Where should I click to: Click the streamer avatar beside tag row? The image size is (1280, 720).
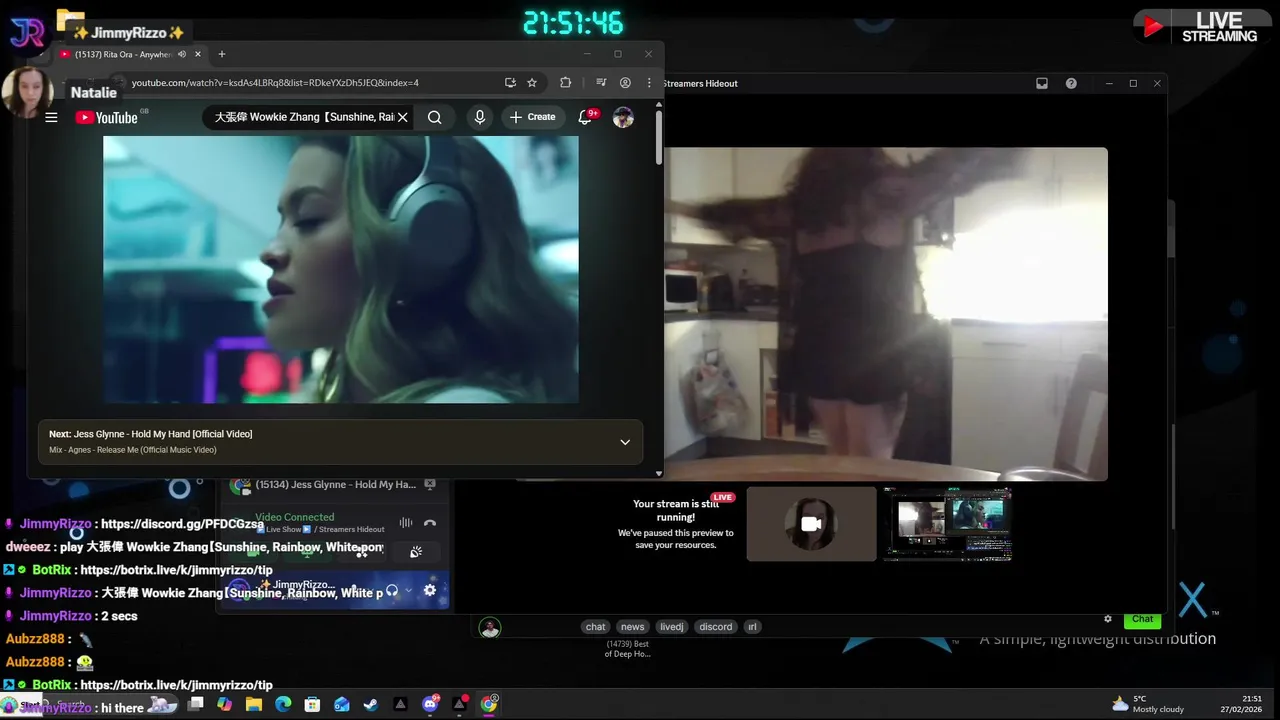tap(489, 627)
